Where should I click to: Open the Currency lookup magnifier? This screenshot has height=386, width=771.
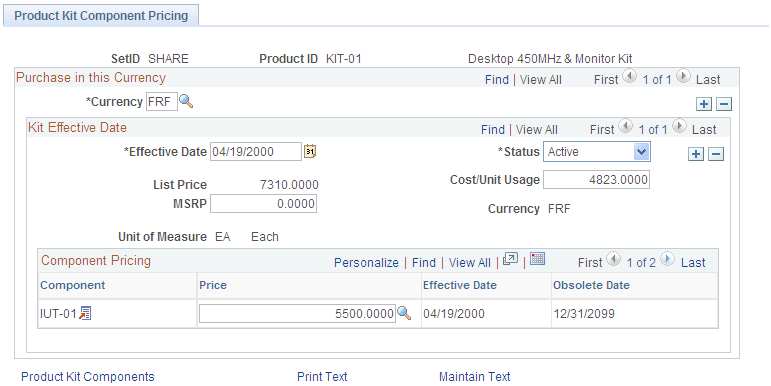[x=186, y=102]
